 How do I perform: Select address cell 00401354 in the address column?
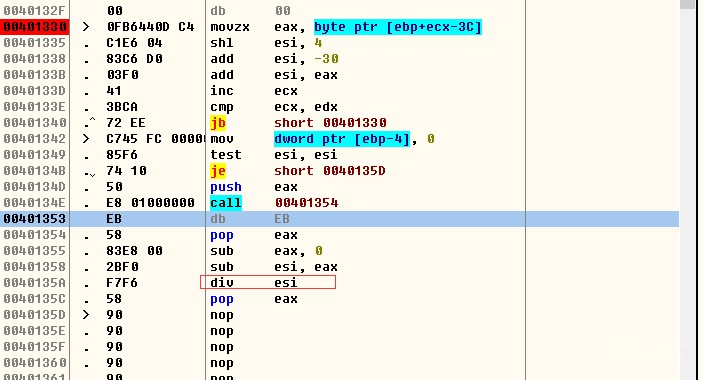tap(35, 235)
